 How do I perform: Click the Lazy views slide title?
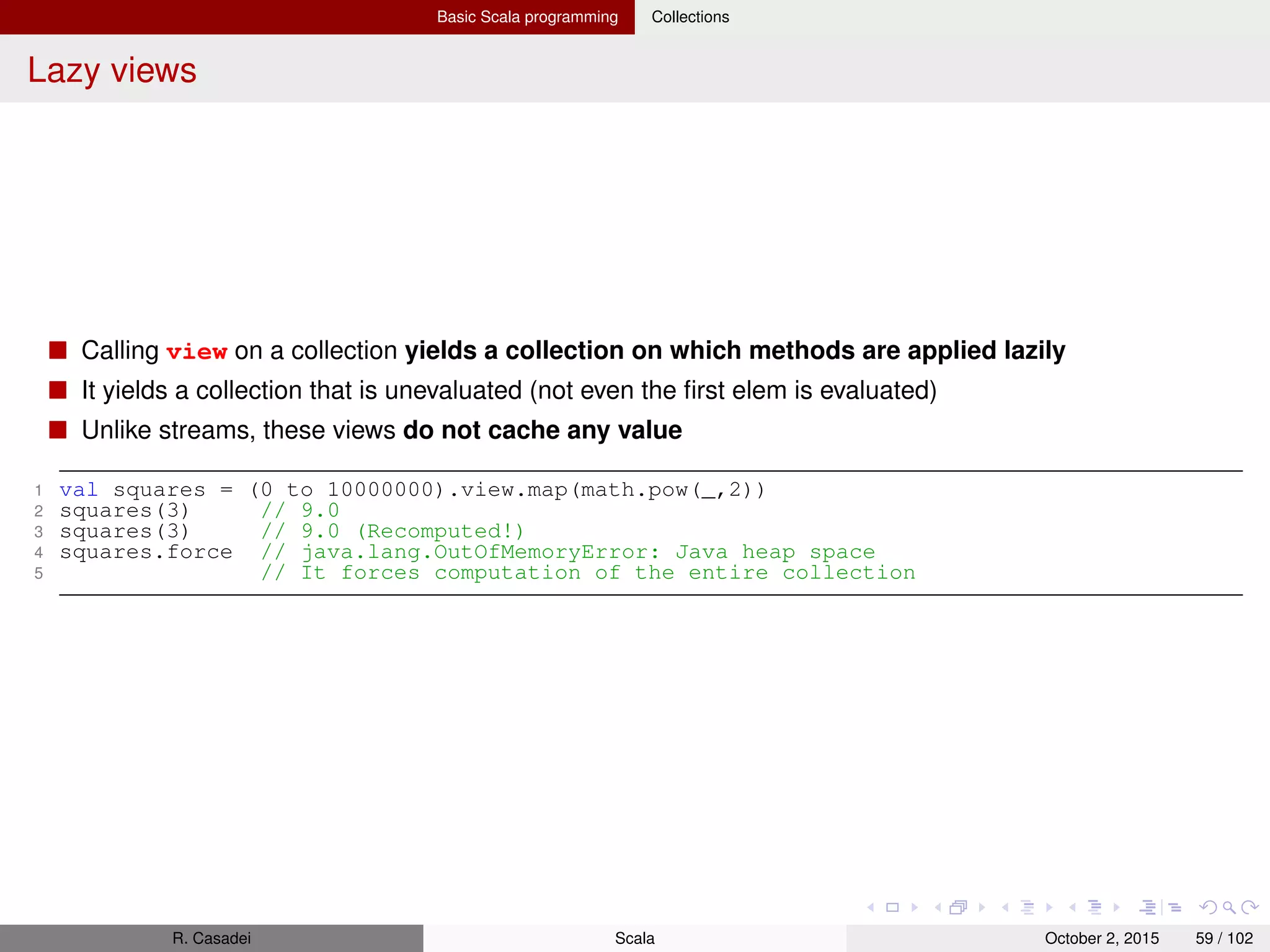[x=112, y=70]
